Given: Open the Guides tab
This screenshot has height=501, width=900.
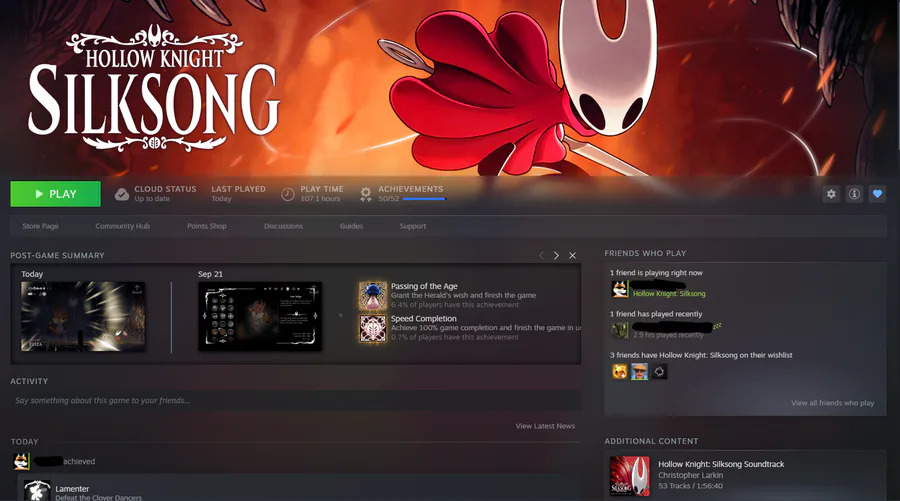Looking at the screenshot, I should [x=351, y=226].
